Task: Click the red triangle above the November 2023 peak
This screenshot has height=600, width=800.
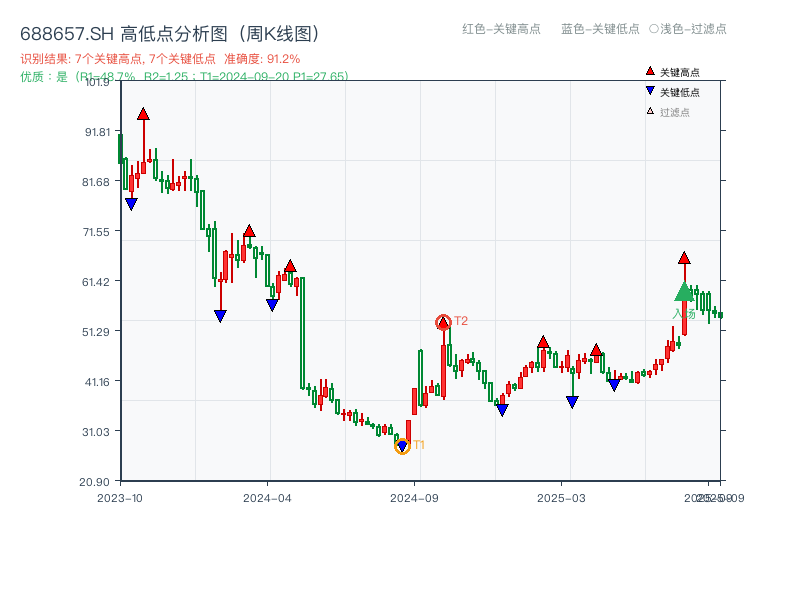Action: point(144,113)
